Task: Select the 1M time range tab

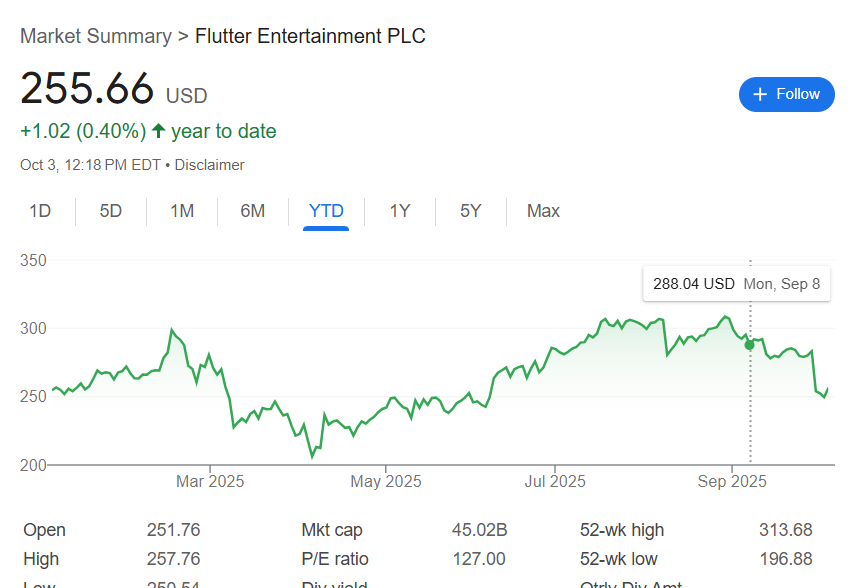Action: 182,211
